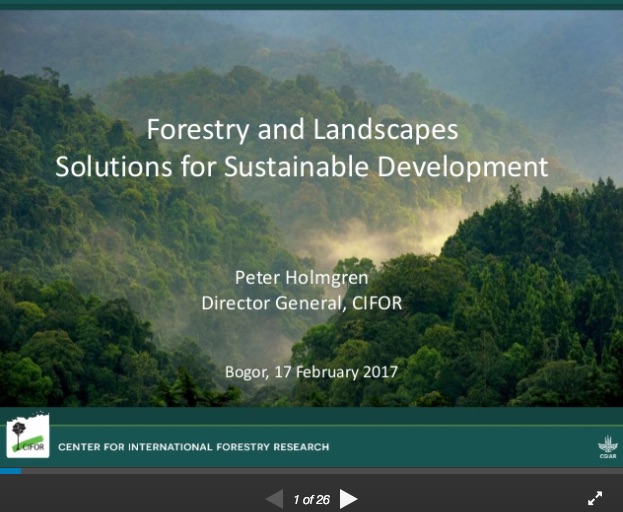Enter fullscreen mode with the expand icon
The height and width of the screenshot is (512, 623).
pyautogui.click(x=594, y=498)
